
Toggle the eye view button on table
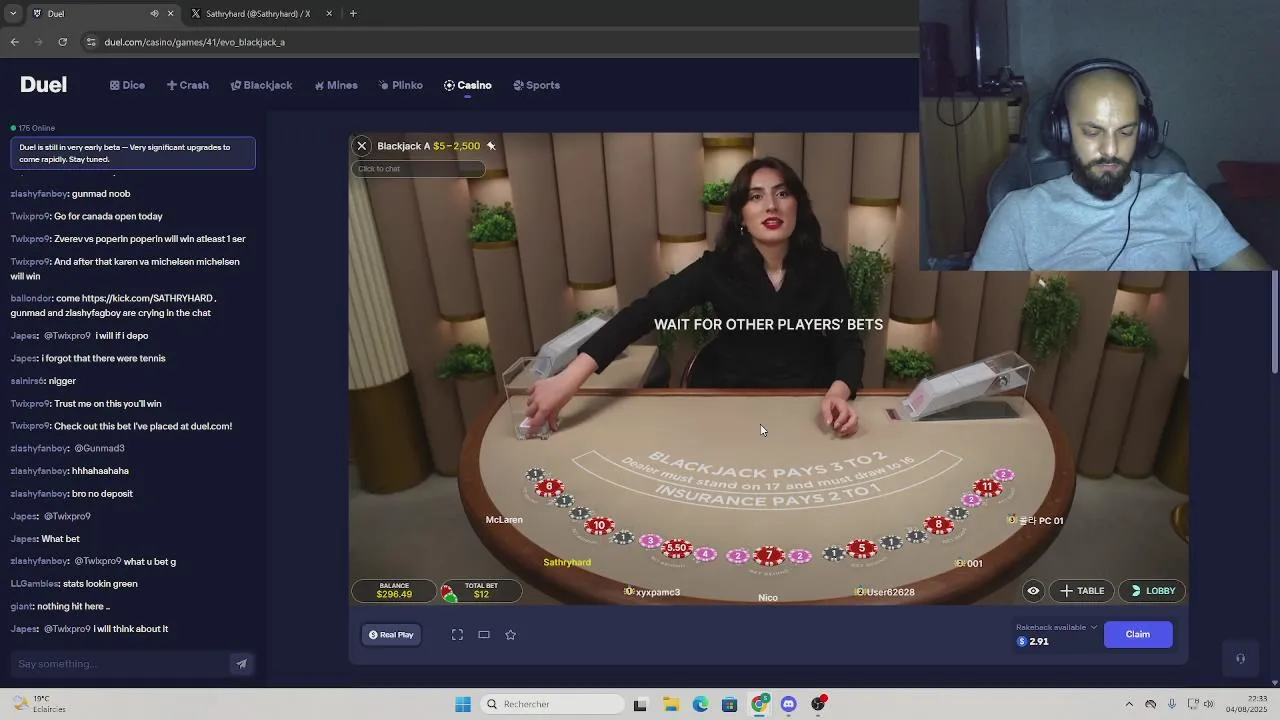(x=1033, y=591)
